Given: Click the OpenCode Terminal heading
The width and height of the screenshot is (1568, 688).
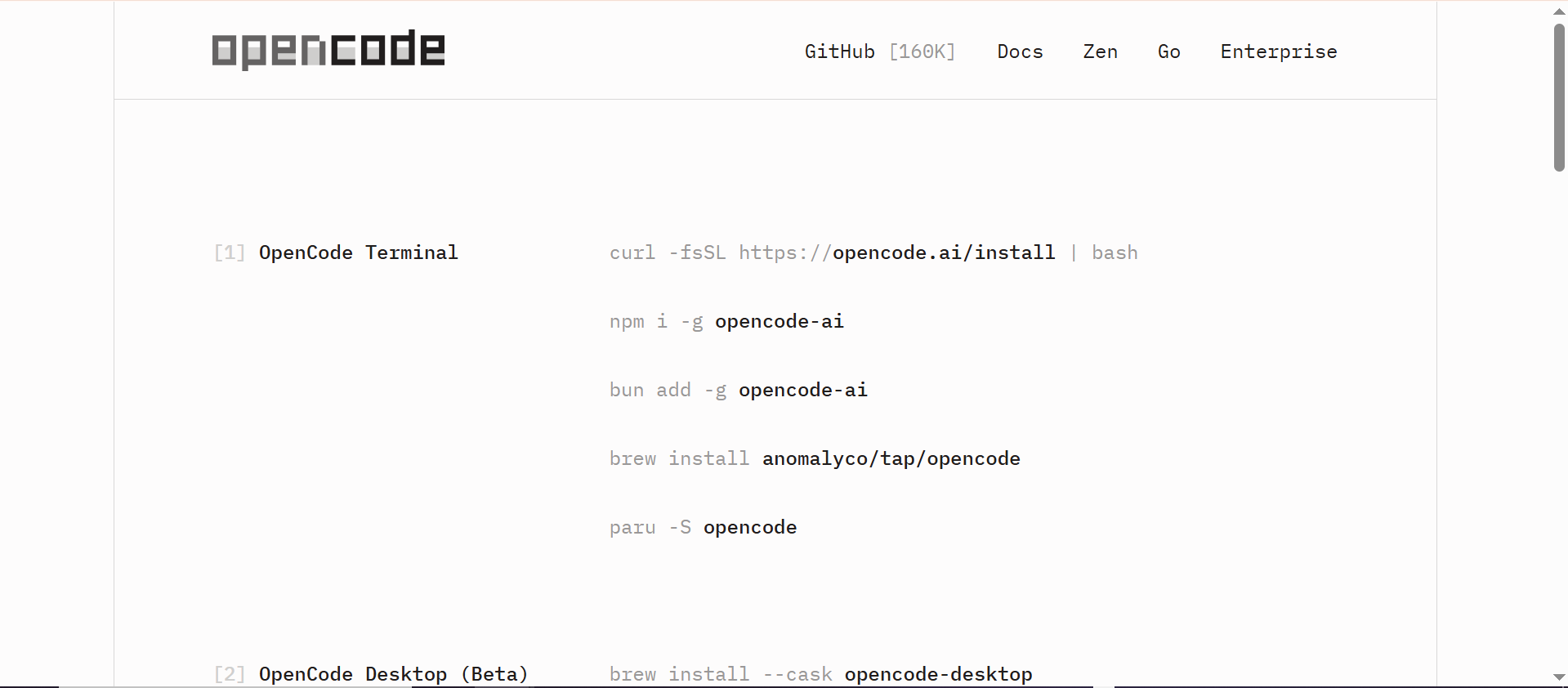Looking at the screenshot, I should pos(359,252).
